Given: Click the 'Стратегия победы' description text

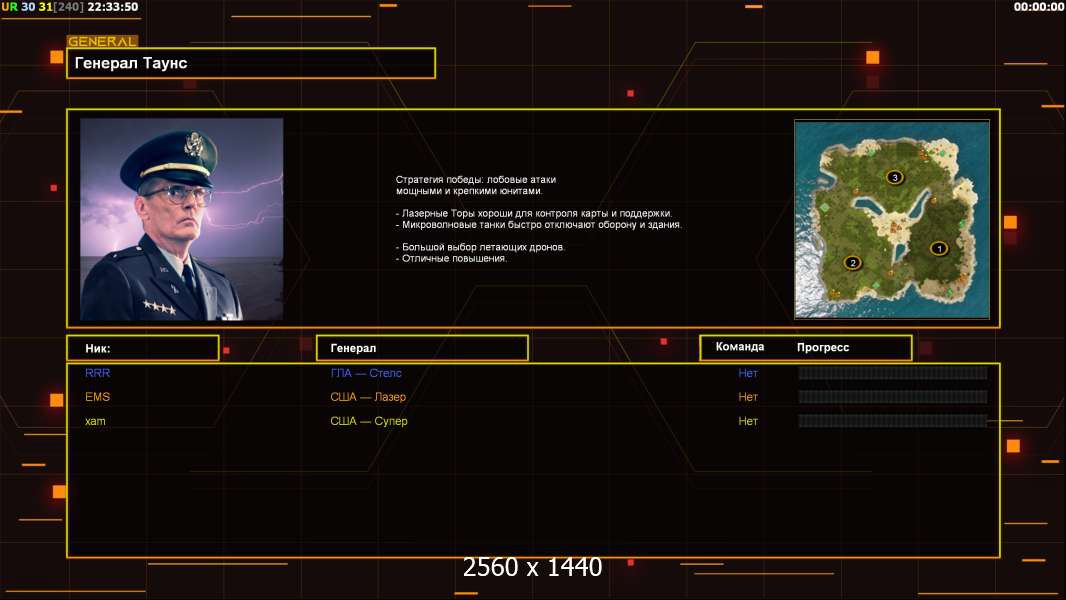Looking at the screenshot, I should click(476, 185).
